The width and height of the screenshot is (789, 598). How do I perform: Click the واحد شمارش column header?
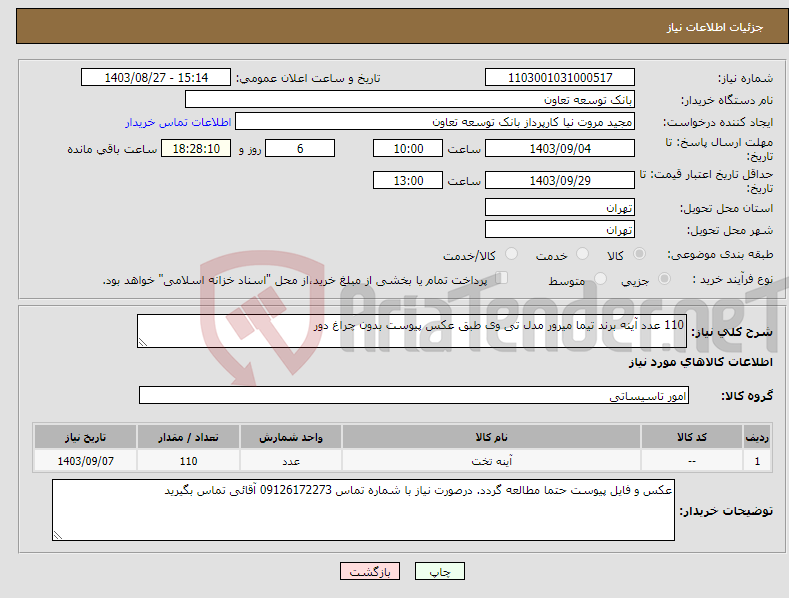coord(291,437)
